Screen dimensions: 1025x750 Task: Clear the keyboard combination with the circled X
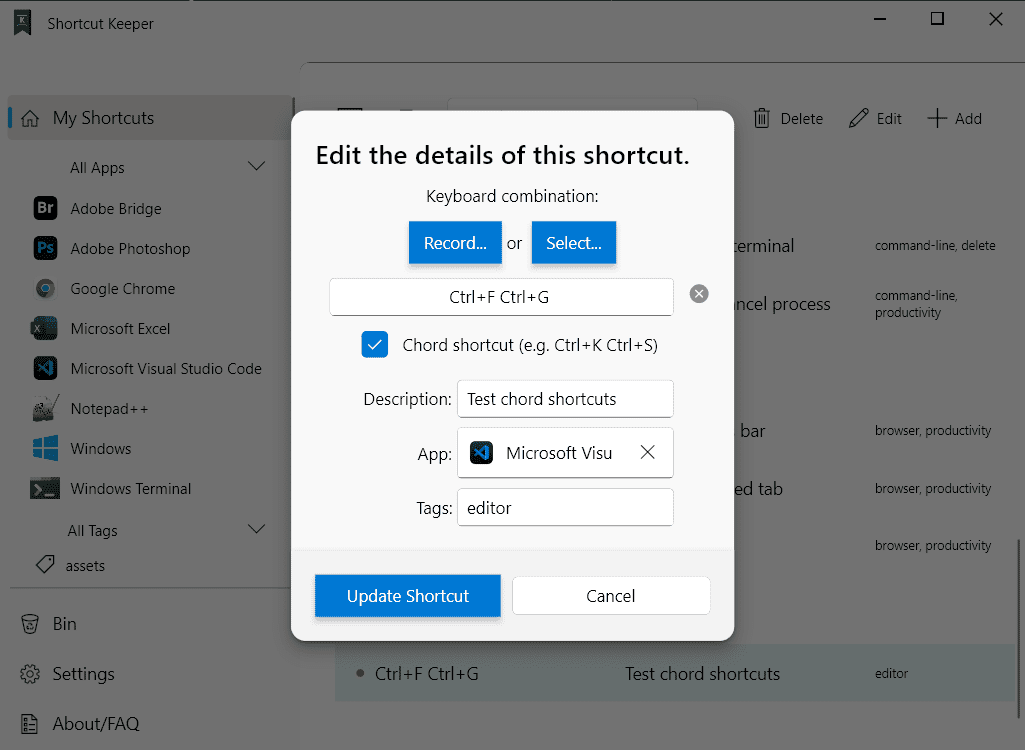[x=699, y=294]
